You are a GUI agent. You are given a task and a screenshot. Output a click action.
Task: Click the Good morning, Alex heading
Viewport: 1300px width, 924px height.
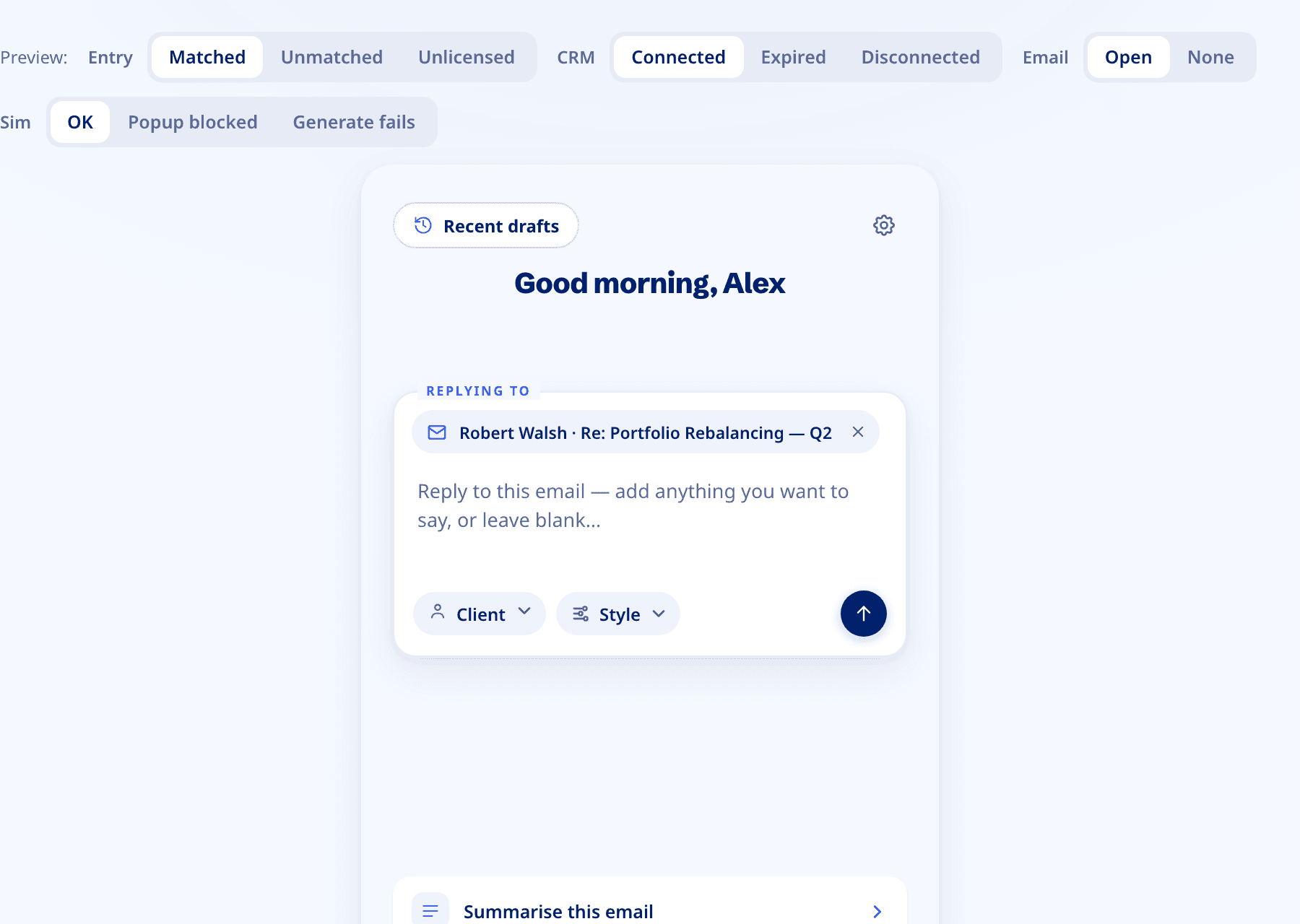coord(649,283)
